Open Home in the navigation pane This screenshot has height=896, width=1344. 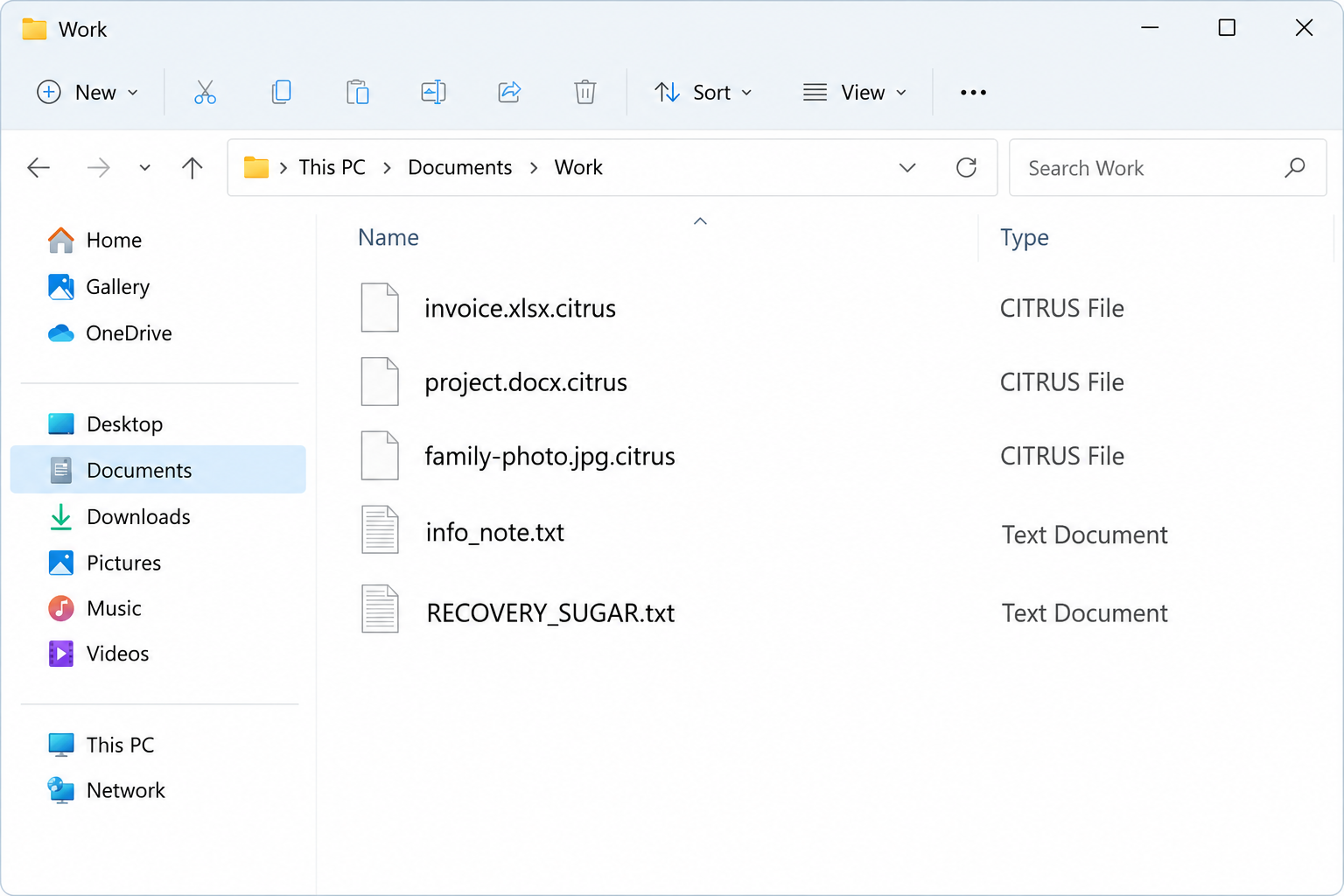click(x=158, y=240)
